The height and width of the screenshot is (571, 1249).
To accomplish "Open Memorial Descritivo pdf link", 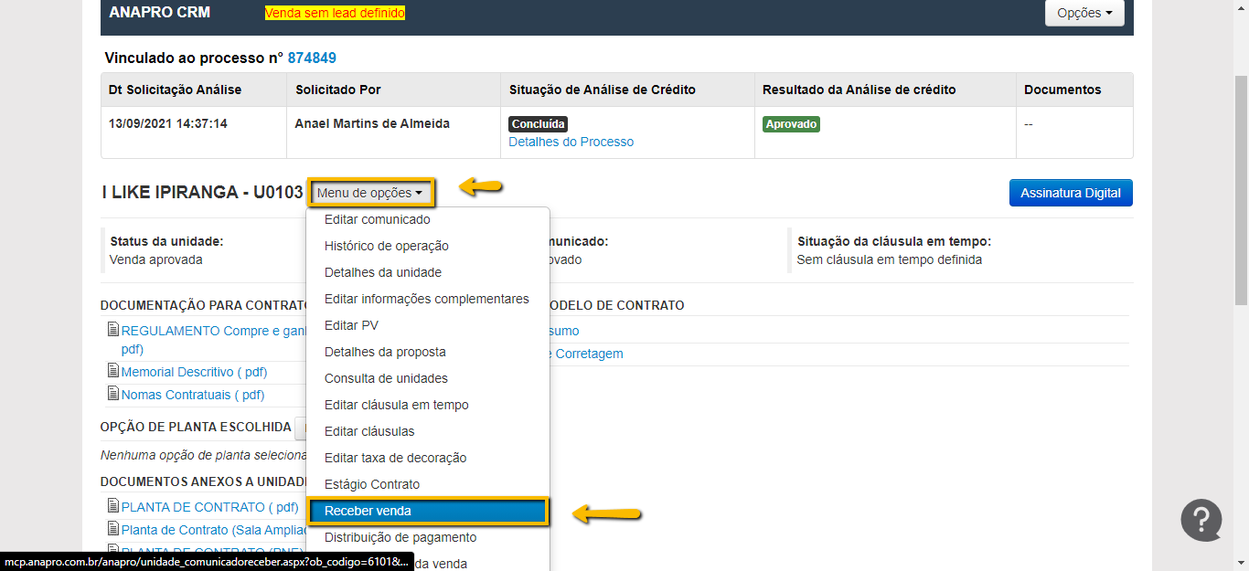I will coord(192,372).
